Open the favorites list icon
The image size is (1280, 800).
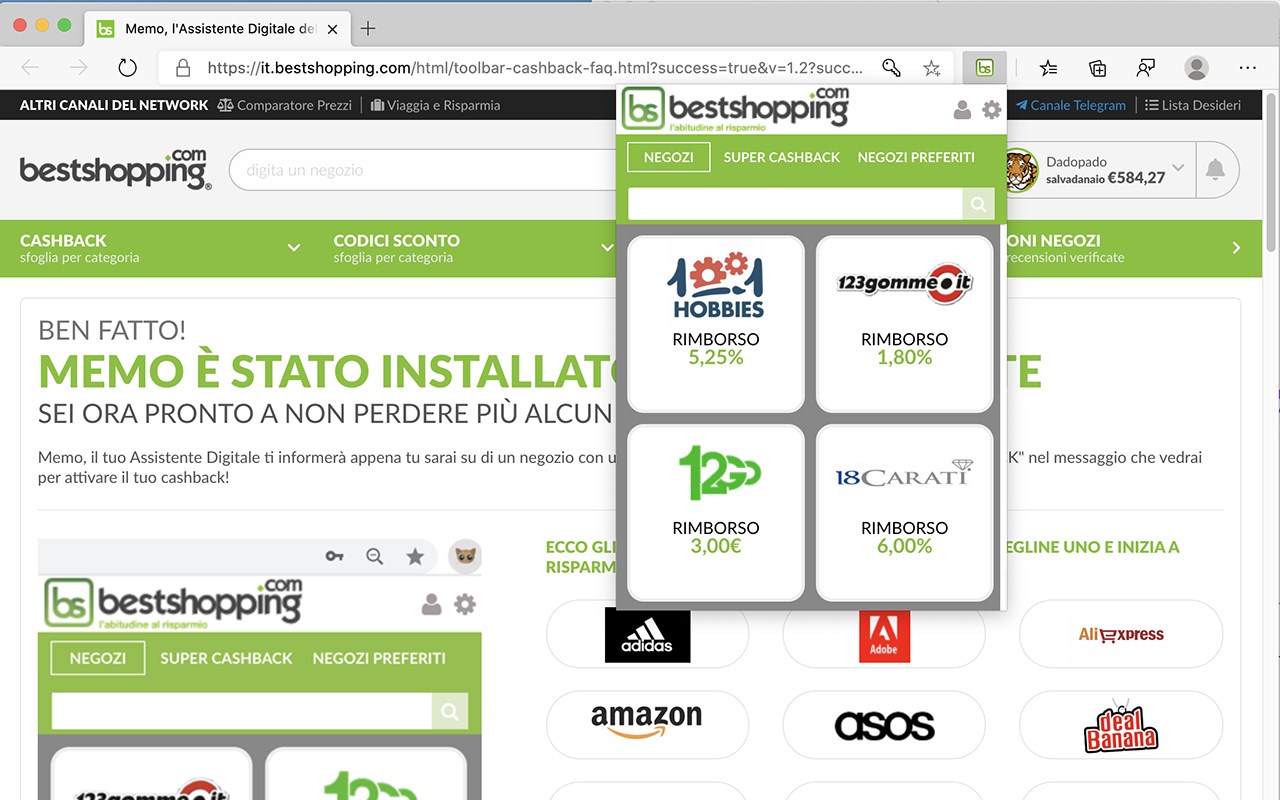1048,68
